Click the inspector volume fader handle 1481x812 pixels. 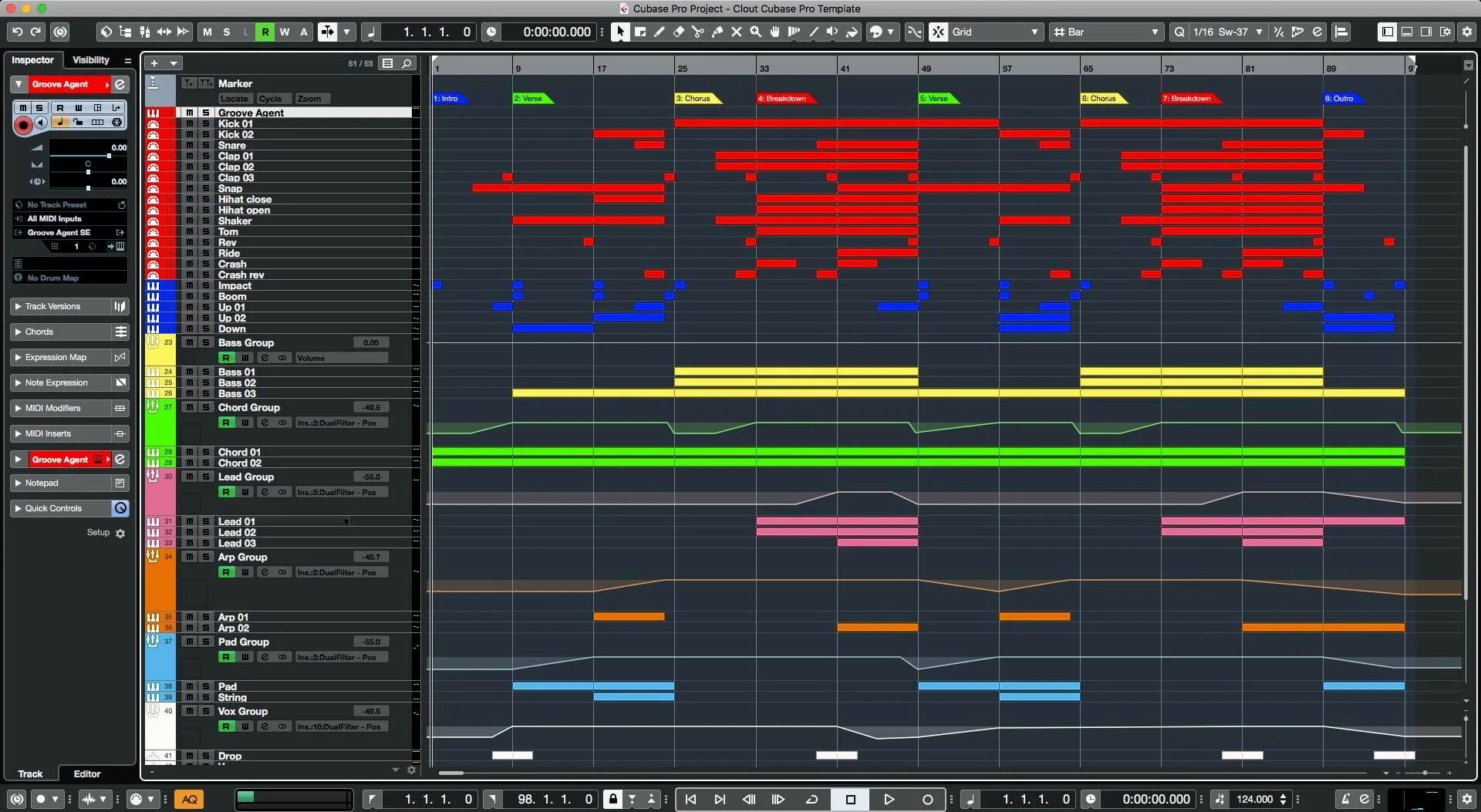click(x=109, y=156)
